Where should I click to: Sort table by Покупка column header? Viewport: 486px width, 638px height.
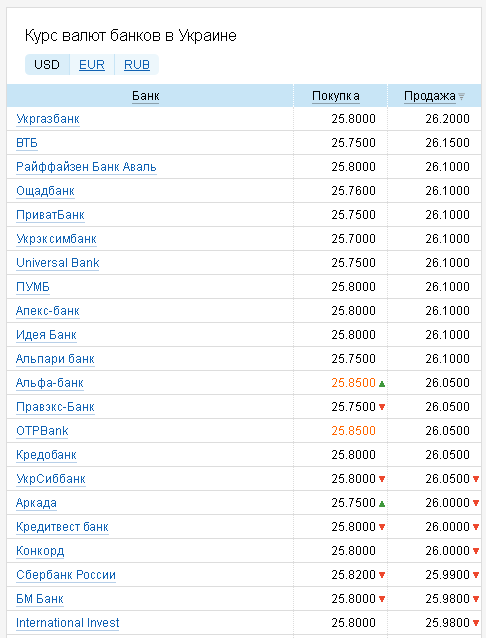336,96
